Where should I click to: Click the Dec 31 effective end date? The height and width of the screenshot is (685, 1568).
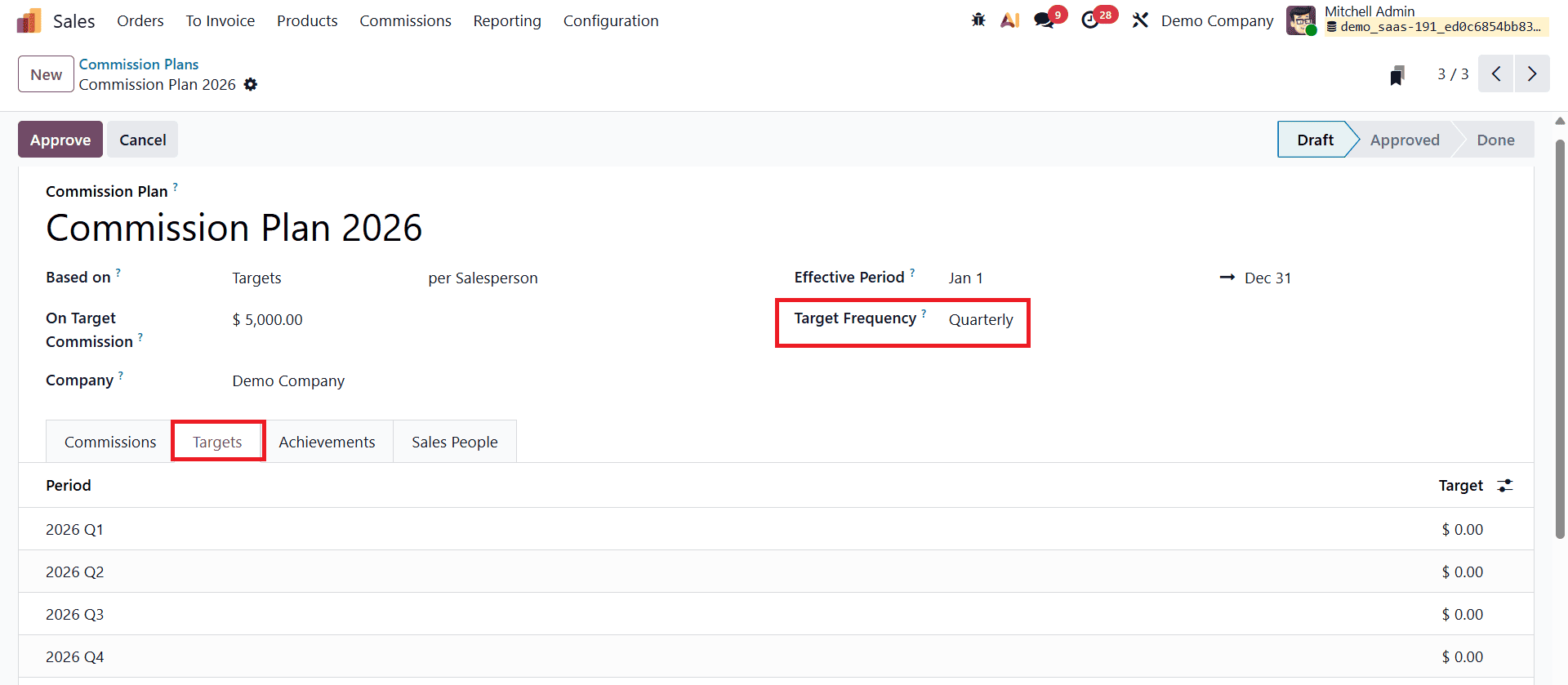tap(1267, 278)
